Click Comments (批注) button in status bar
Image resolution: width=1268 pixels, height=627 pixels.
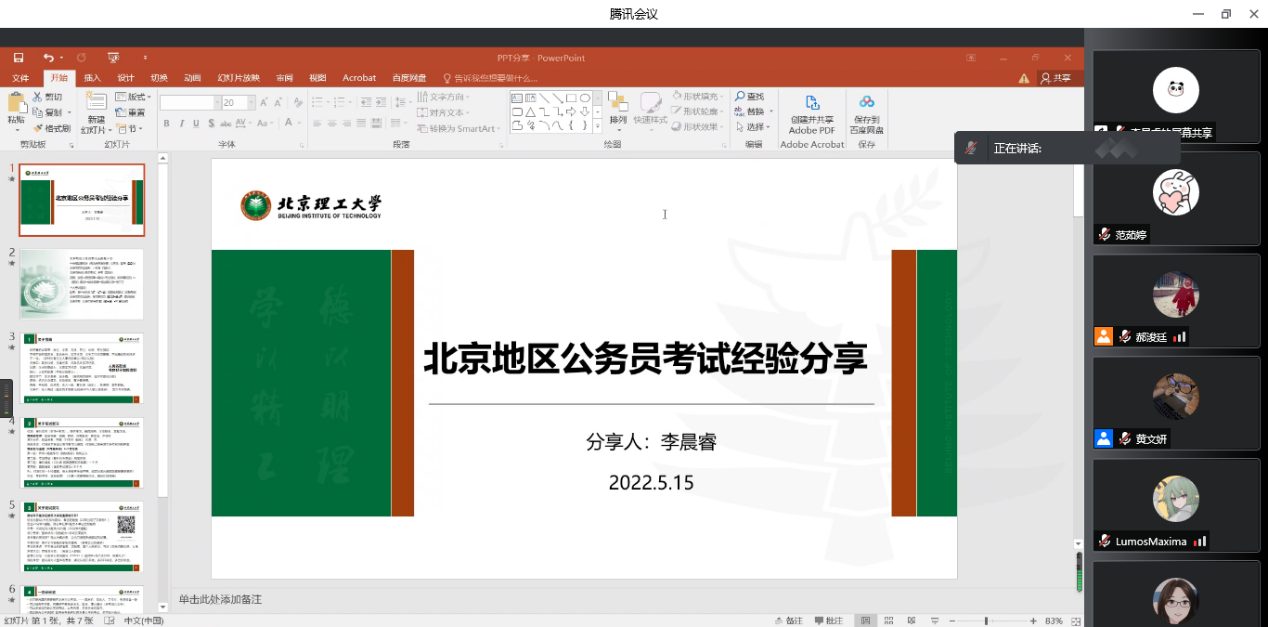828,621
